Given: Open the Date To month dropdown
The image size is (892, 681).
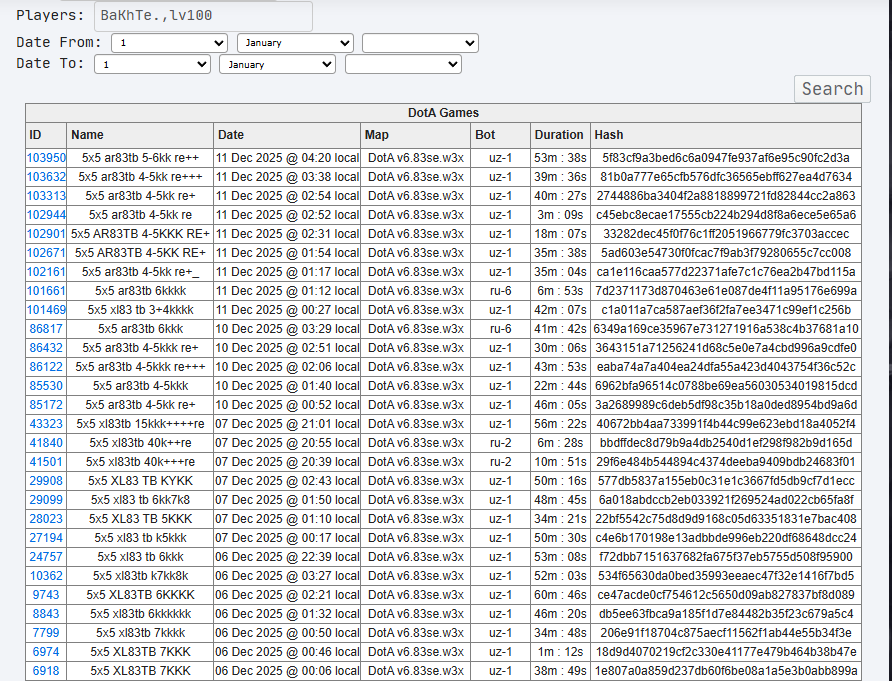Looking at the screenshot, I should (278, 64).
